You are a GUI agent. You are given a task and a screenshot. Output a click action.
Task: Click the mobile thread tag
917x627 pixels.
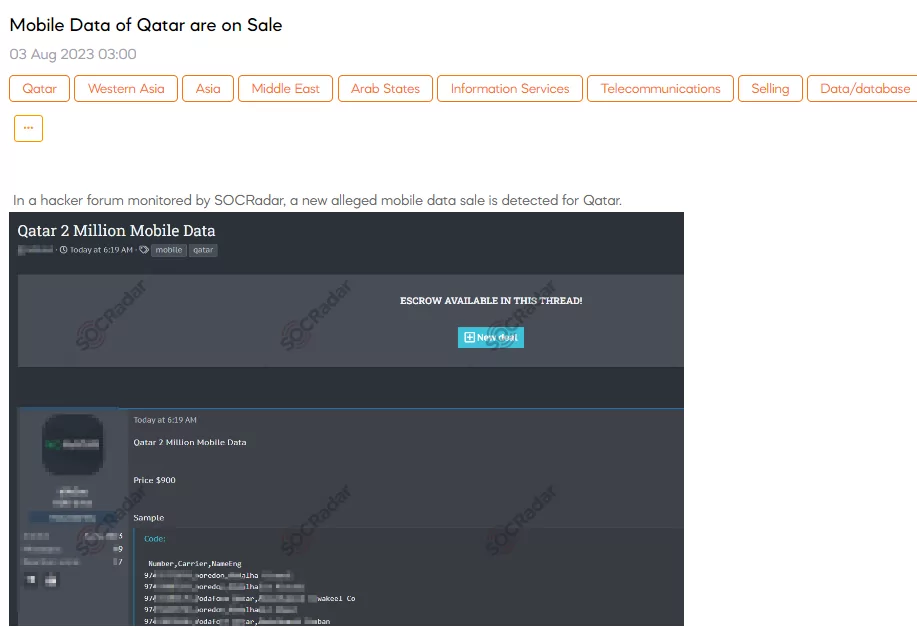coord(169,250)
